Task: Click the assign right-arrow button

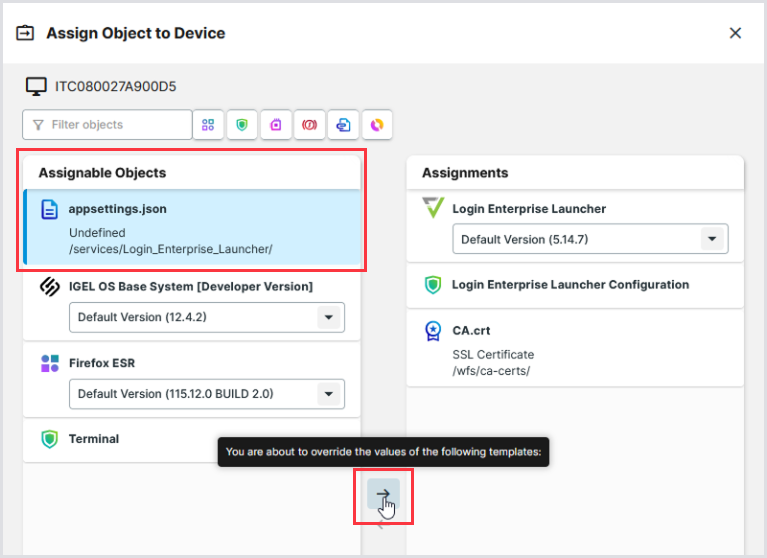Action: (382, 494)
